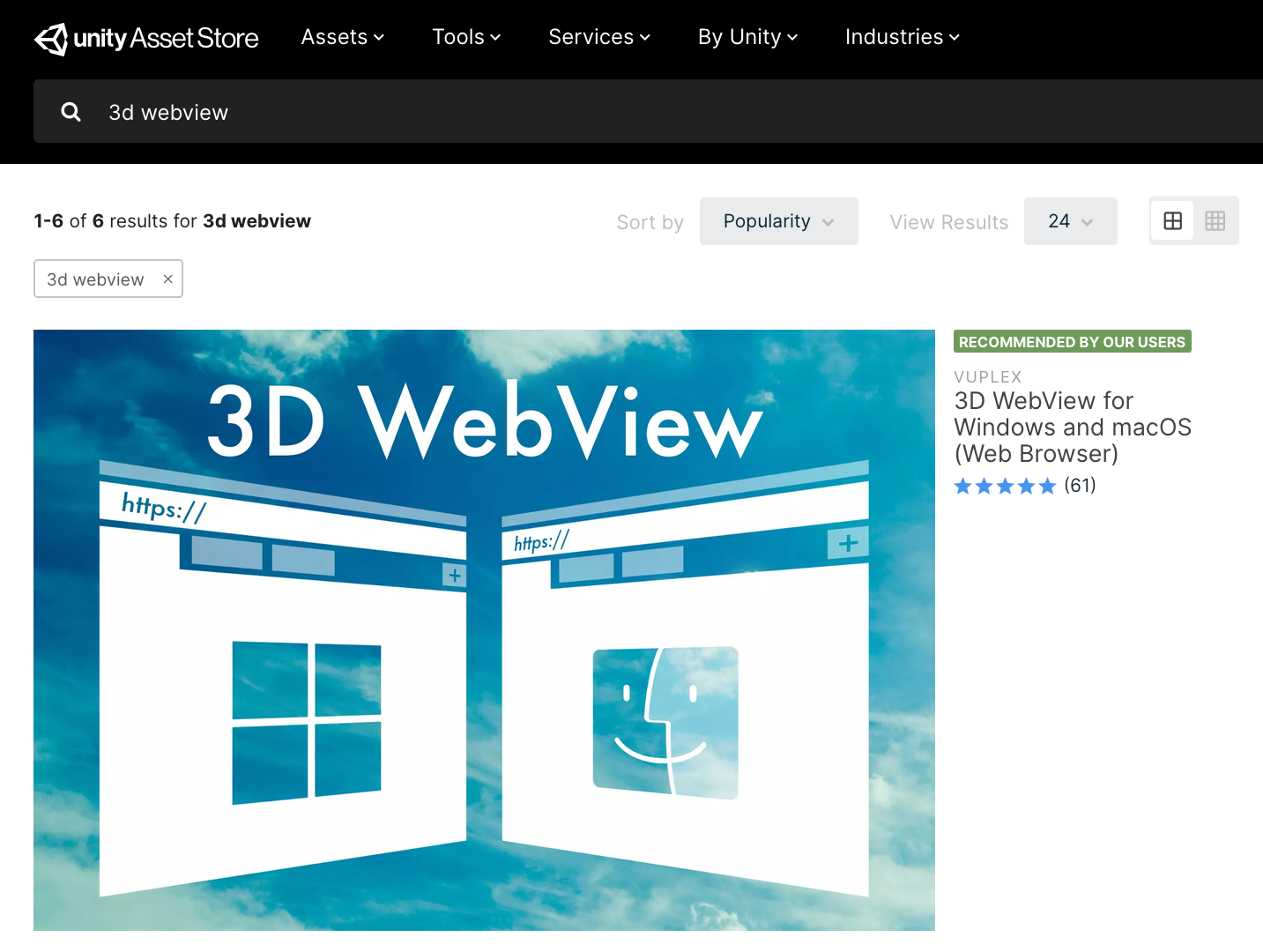The image size is (1263, 952).
Task: Click the search magnifier icon
Action: pyautogui.click(x=71, y=112)
